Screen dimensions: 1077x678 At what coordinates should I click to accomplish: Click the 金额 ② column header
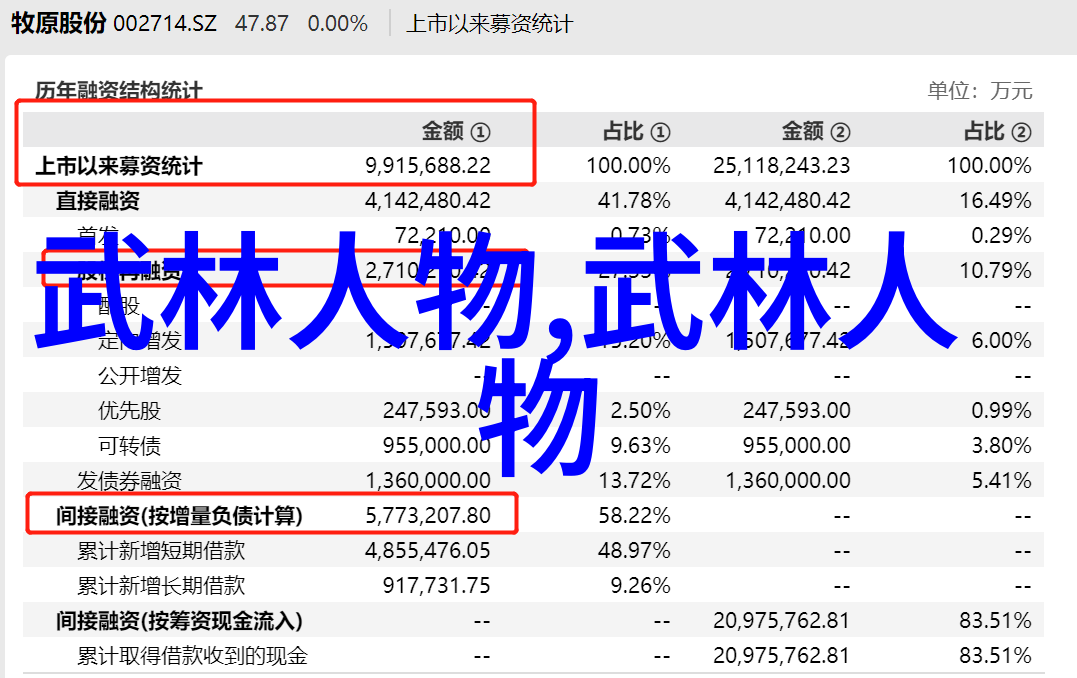[815, 131]
